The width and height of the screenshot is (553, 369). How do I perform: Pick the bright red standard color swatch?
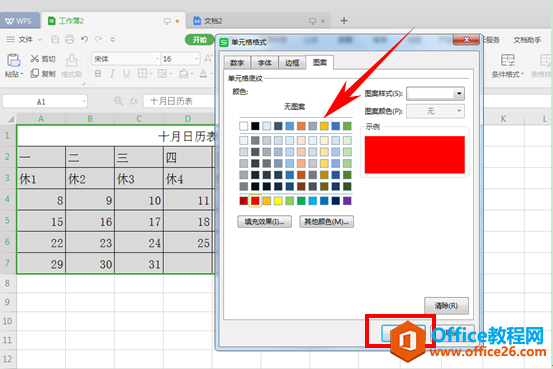[255, 201]
